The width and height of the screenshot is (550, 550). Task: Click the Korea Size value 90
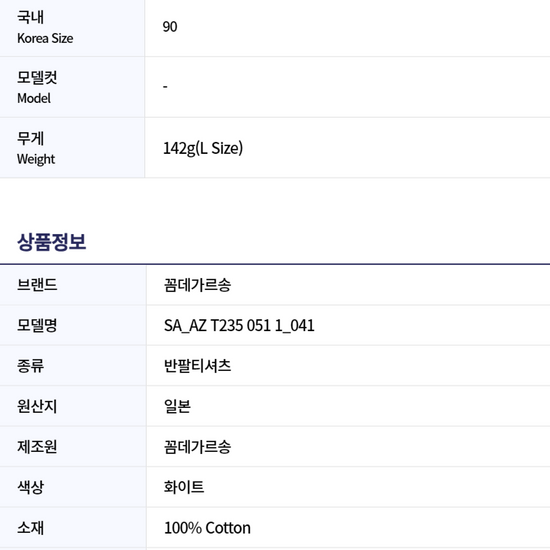(x=170, y=27)
